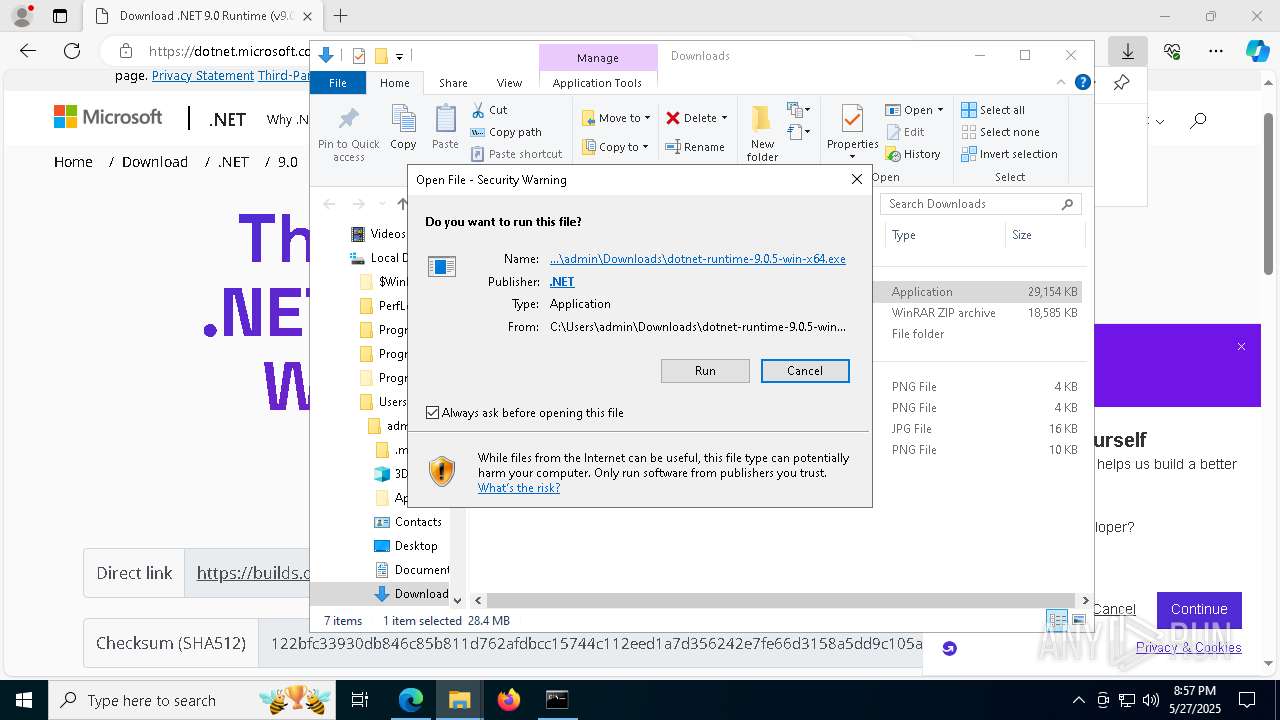Click the purple Continue button on webpage

pos(1199,609)
